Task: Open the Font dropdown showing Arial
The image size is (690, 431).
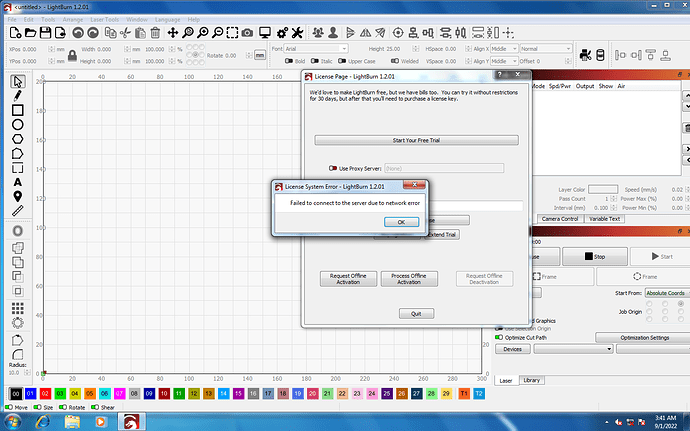Action: 316,48
